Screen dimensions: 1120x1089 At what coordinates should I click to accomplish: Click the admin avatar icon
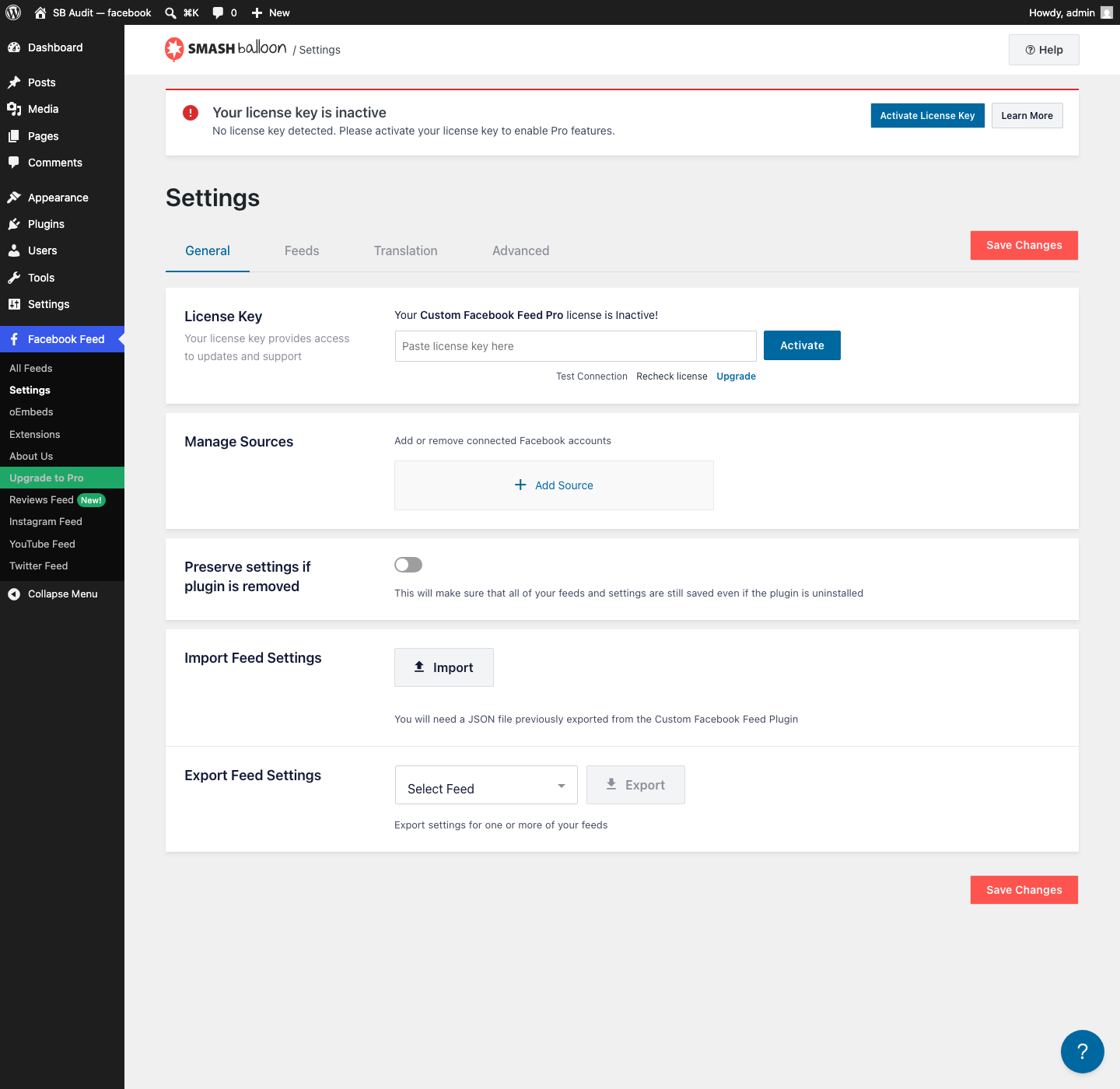(1107, 12)
